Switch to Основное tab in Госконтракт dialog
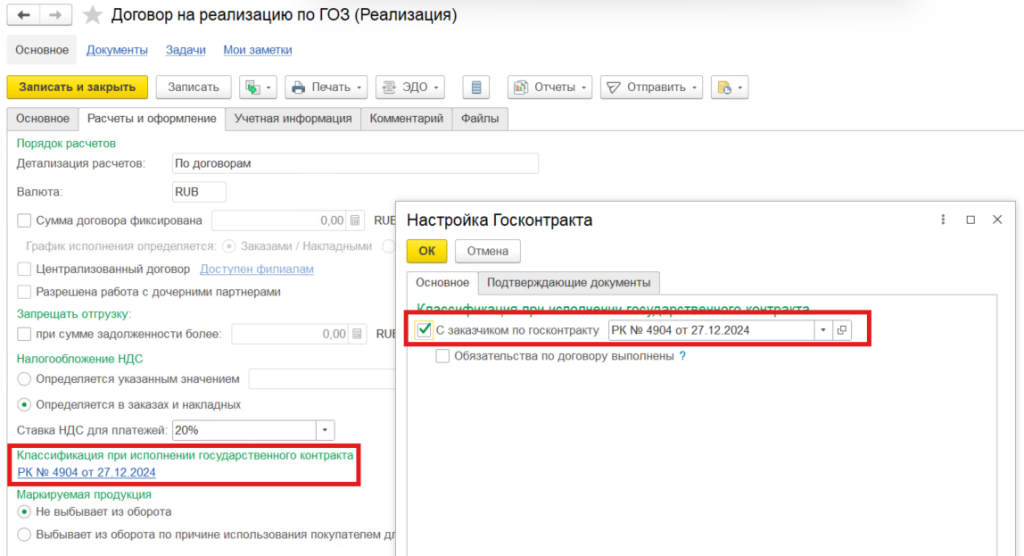Image resolution: width=1024 pixels, height=556 pixels. point(442,283)
